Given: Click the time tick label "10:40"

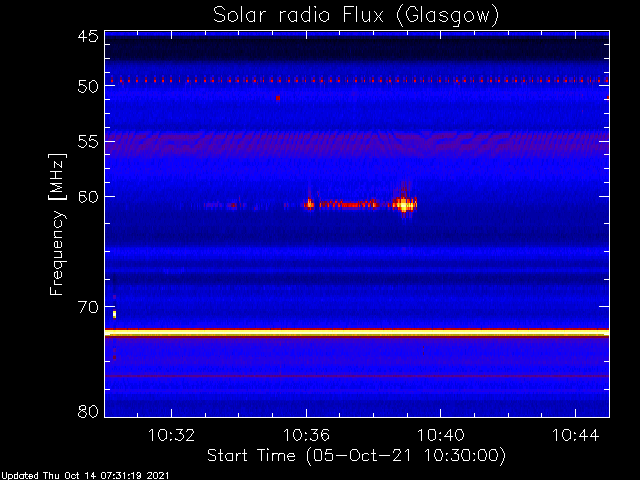Looking at the screenshot, I should pos(441,435).
